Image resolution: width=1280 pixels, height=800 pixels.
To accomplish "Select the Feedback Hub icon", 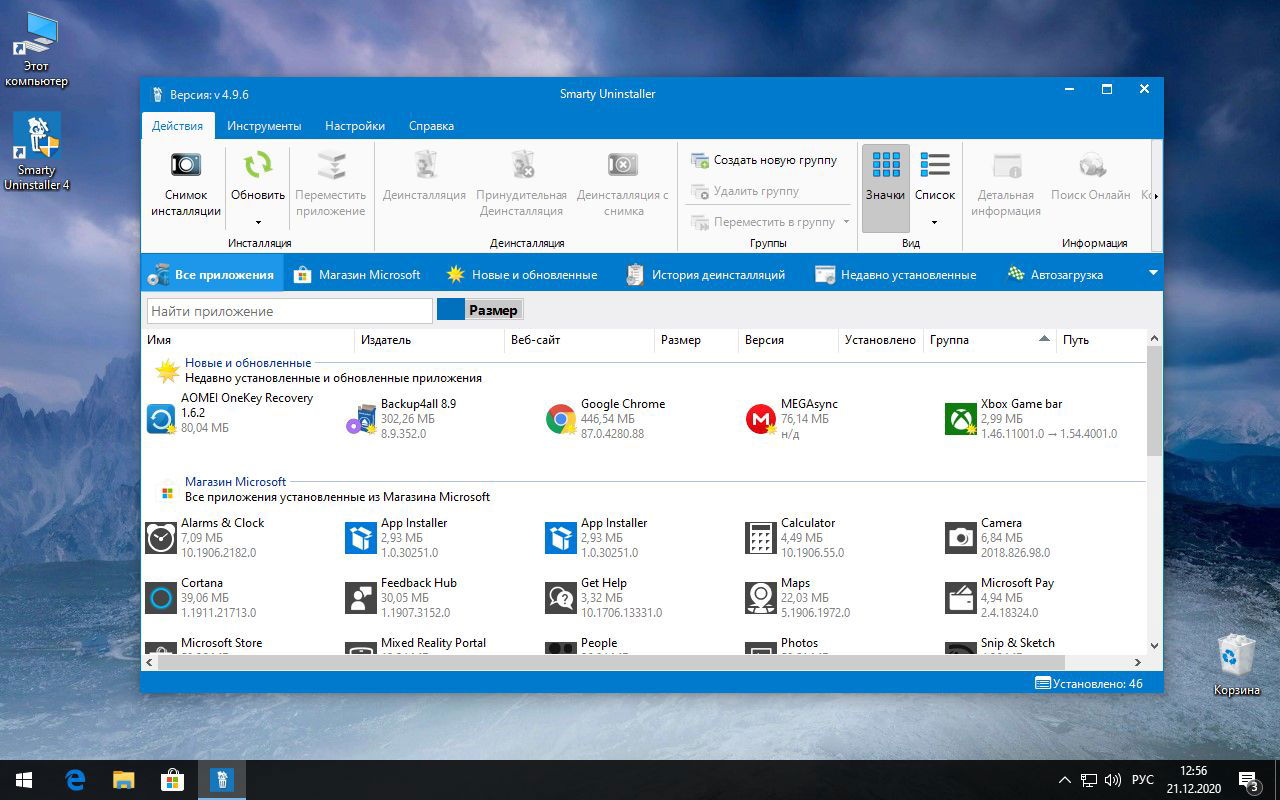I will click(361, 597).
